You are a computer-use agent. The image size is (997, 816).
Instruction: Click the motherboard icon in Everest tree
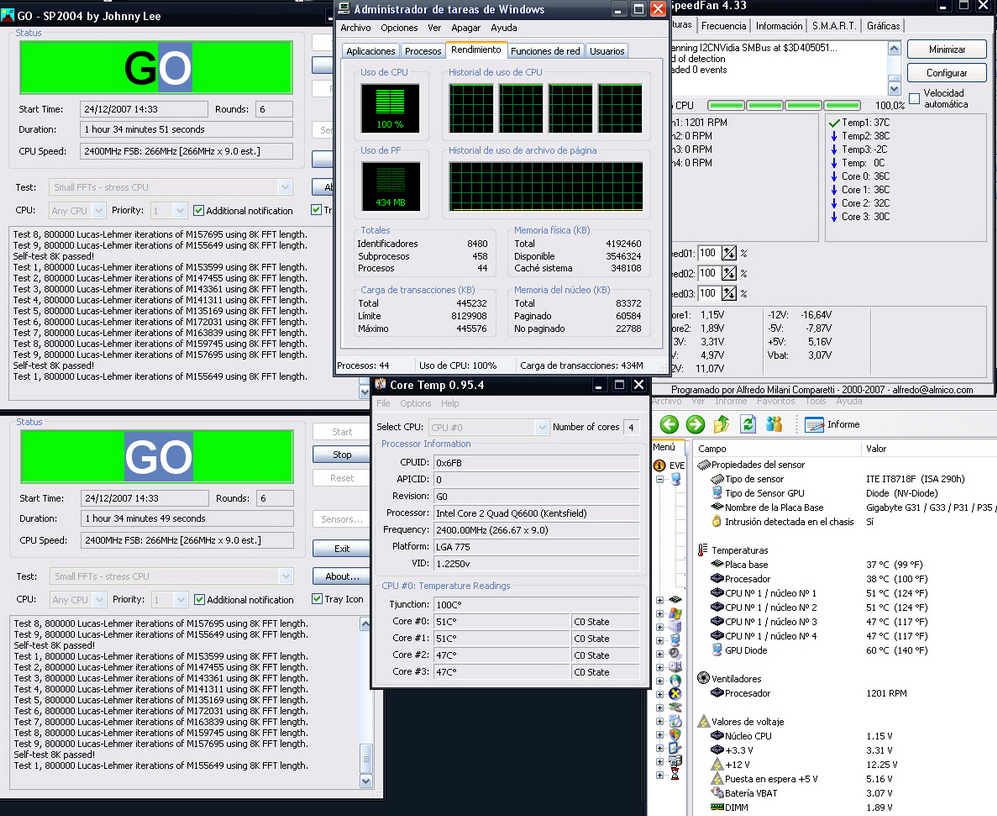[675, 600]
